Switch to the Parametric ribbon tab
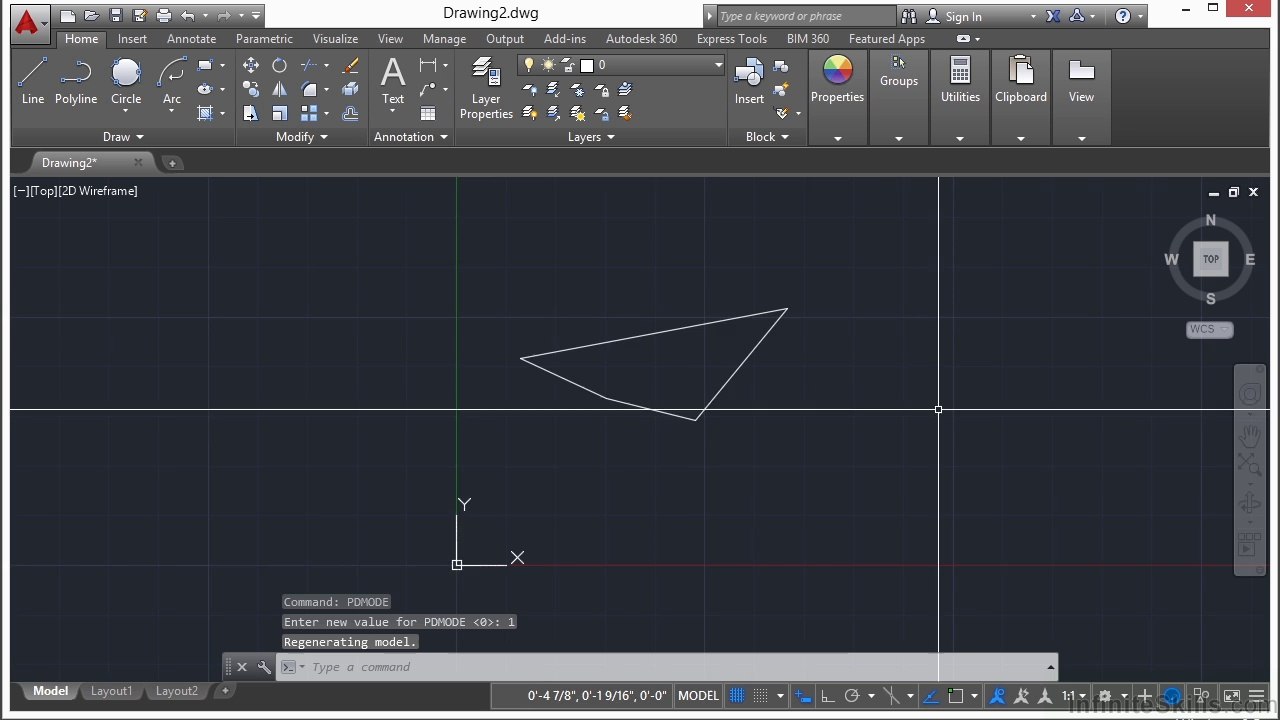1280x720 pixels. pyautogui.click(x=264, y=39)
